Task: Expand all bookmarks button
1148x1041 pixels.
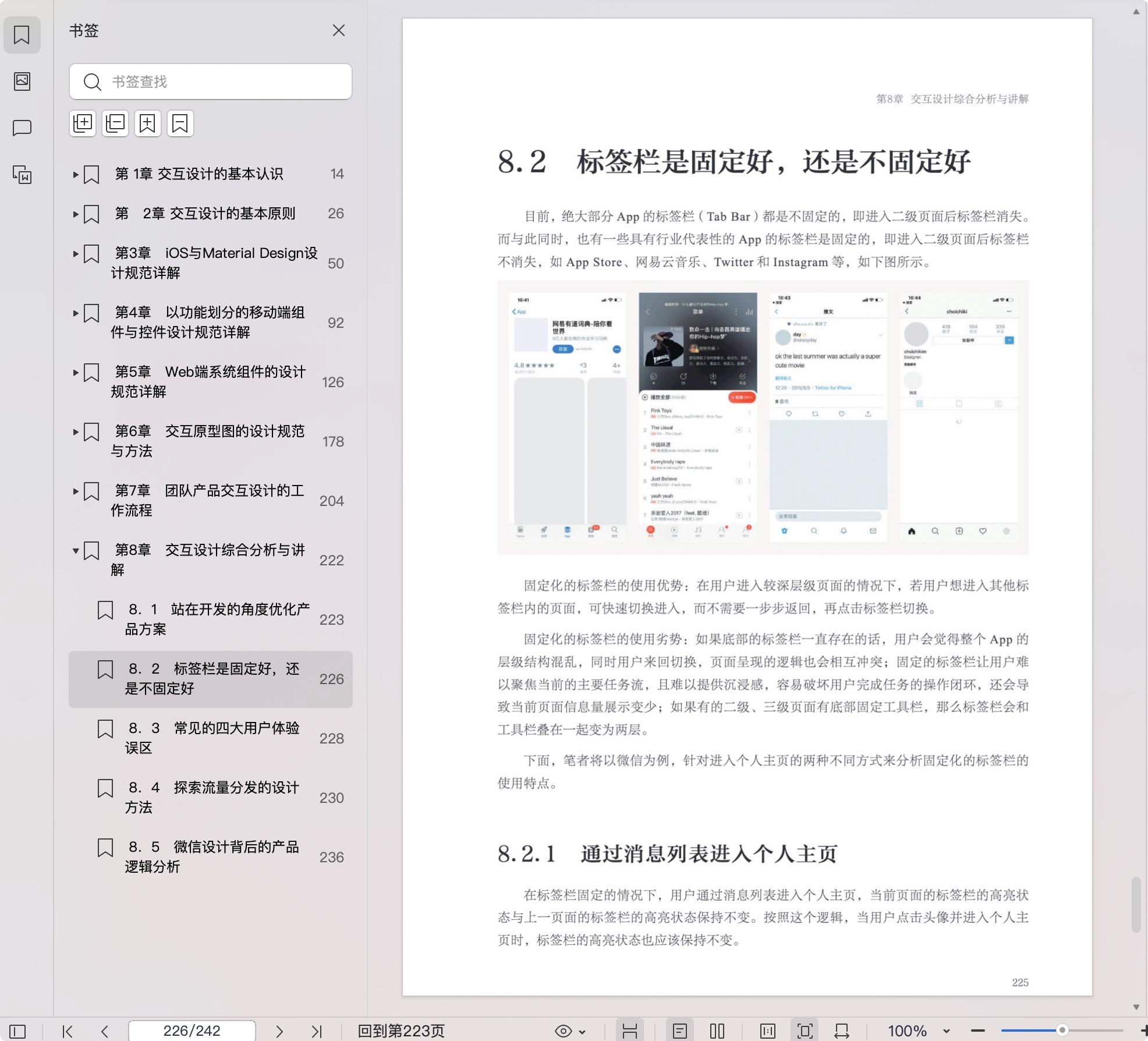Action: point(83,123)
